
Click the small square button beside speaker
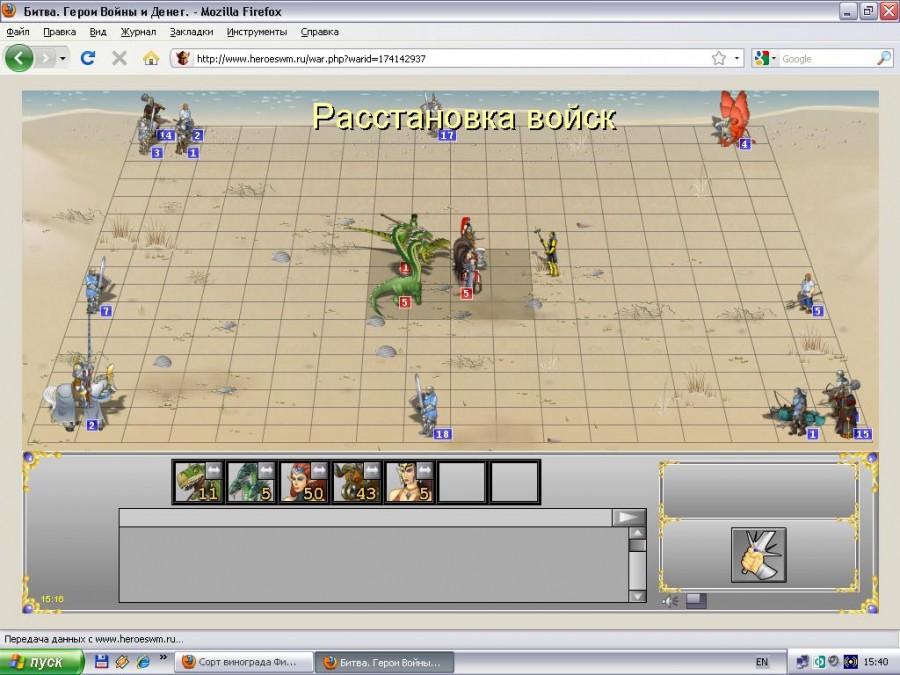[696, 600]
